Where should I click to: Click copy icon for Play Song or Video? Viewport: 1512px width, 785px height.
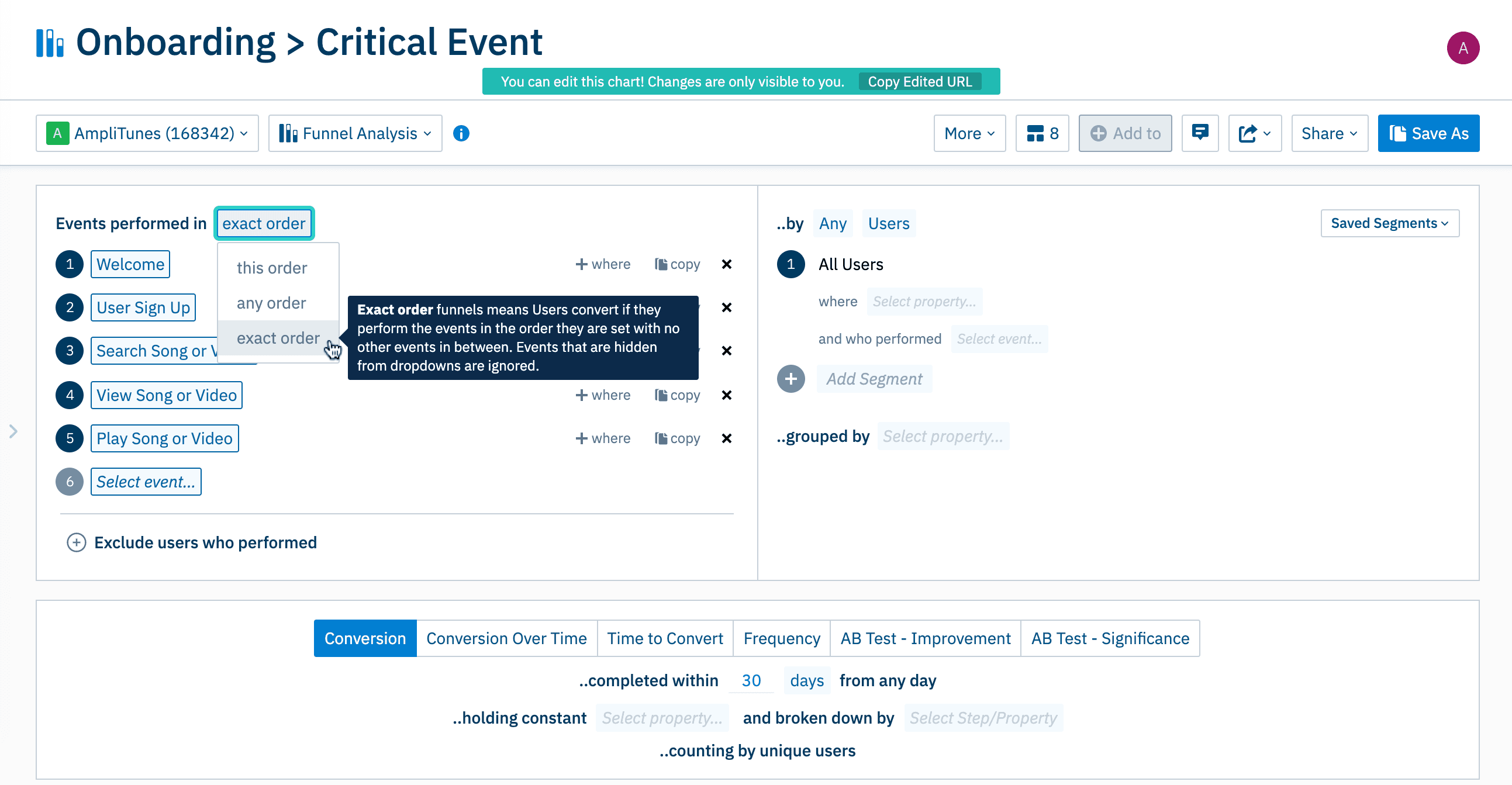point(676,439)
